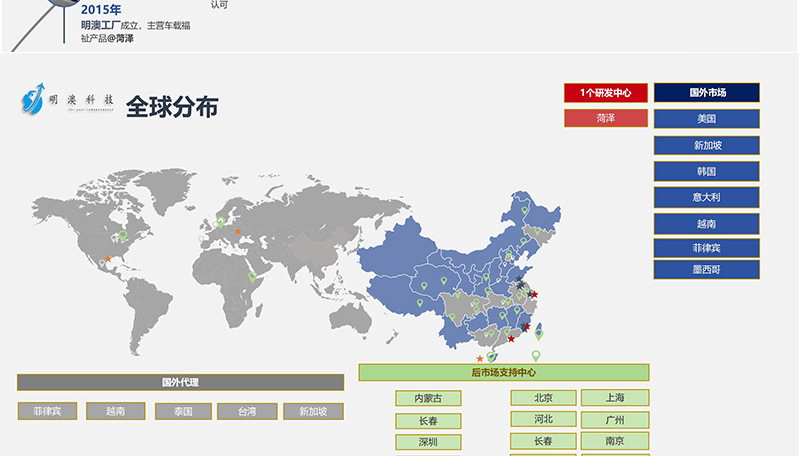800x456 pixels.
Task: Select the red 菏泽 box
Action: (x=606, y=118)
